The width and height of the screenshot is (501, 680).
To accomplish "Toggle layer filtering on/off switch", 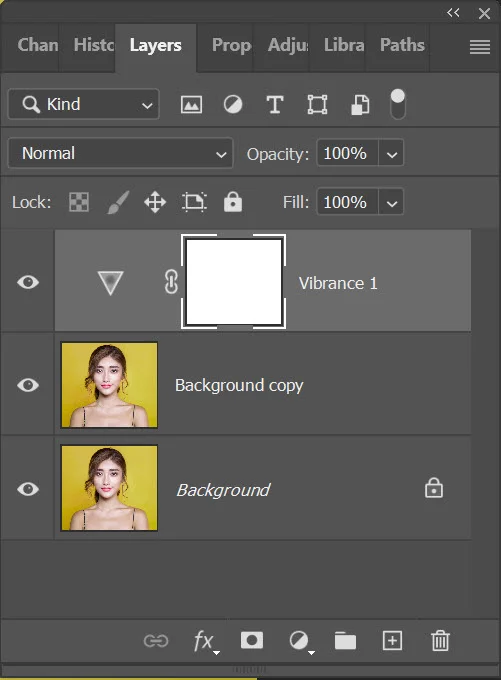I will coord(398,104).
